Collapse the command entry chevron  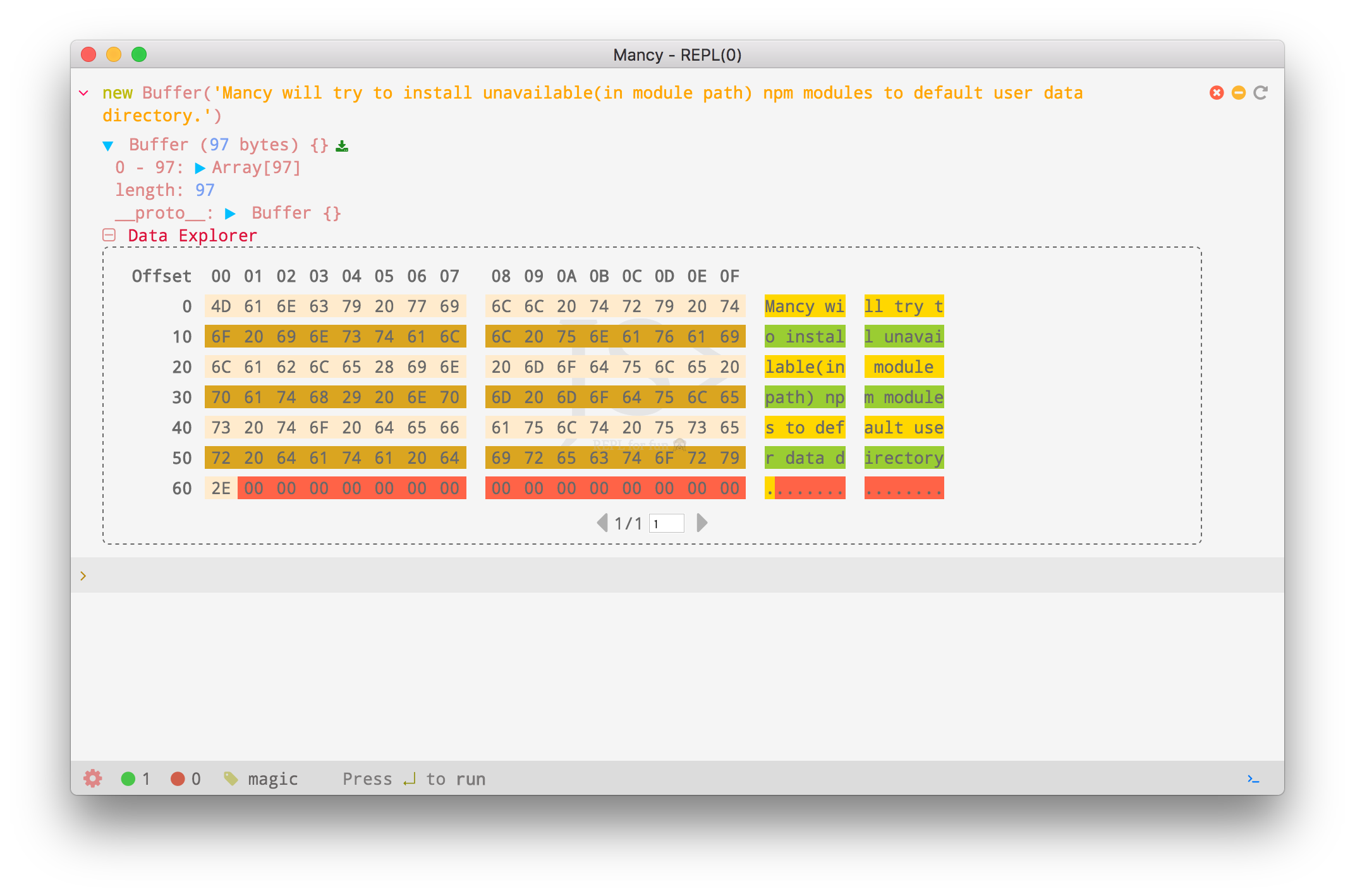[x=83, y=94]
